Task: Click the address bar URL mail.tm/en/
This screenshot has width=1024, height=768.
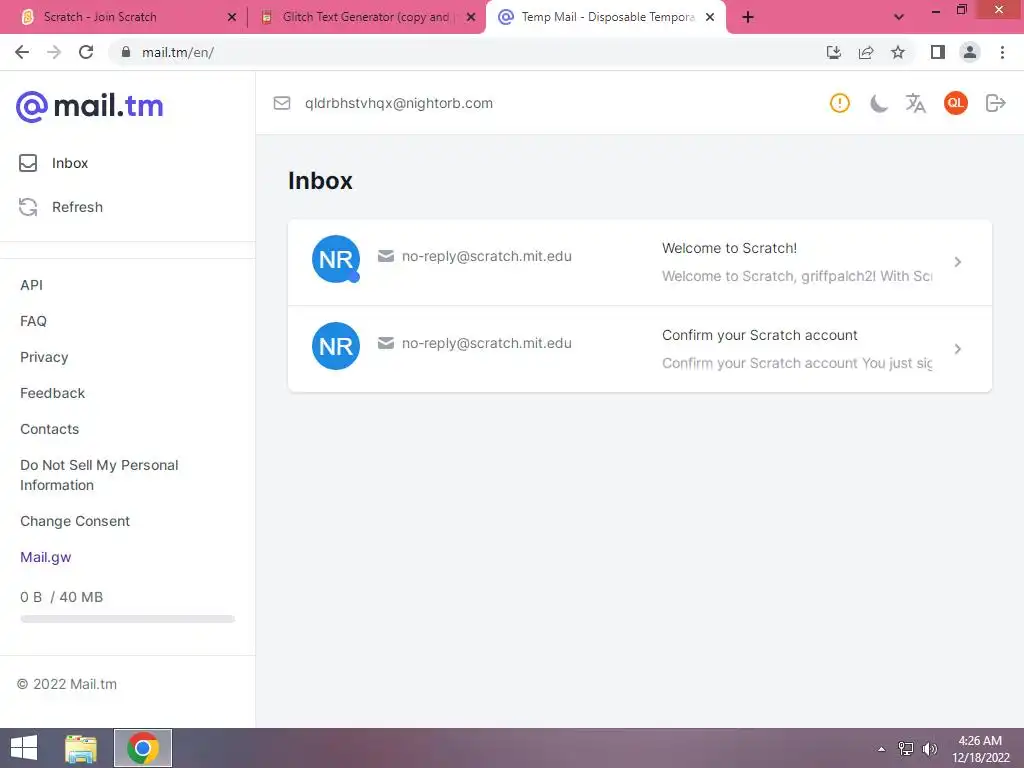Action: click(178, 52)
